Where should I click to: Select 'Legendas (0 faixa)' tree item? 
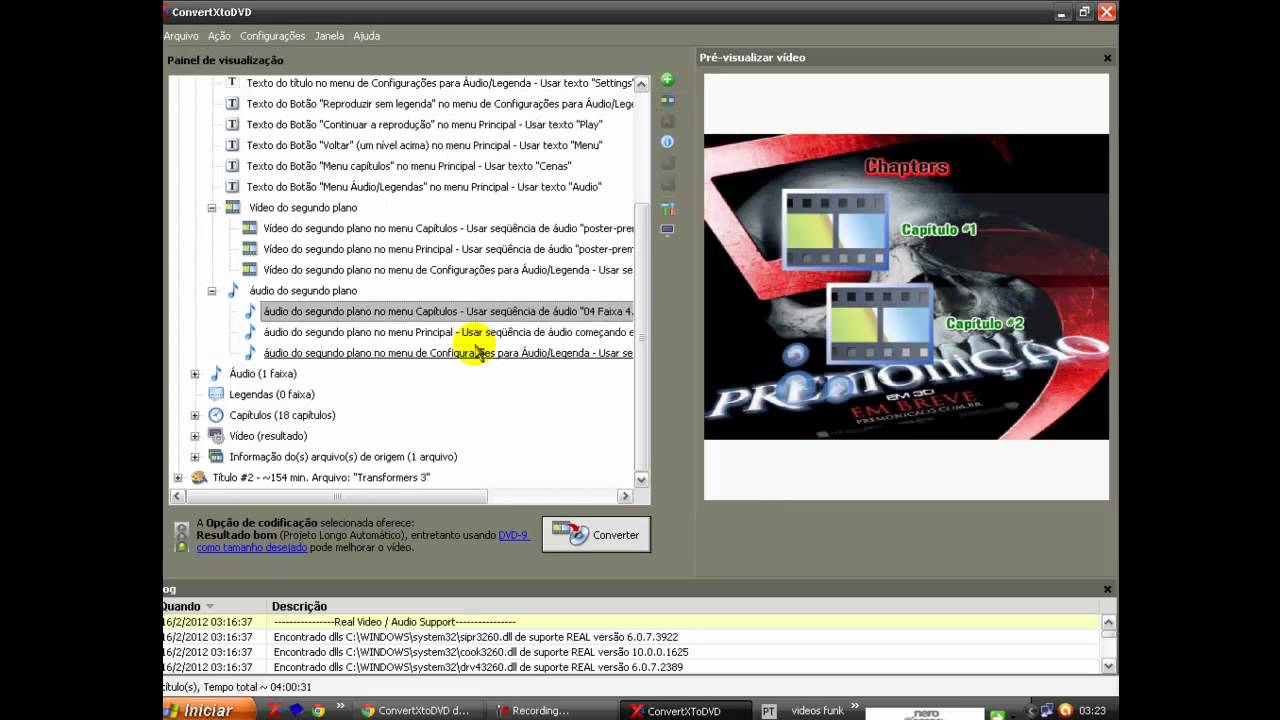tap(272, 395)
